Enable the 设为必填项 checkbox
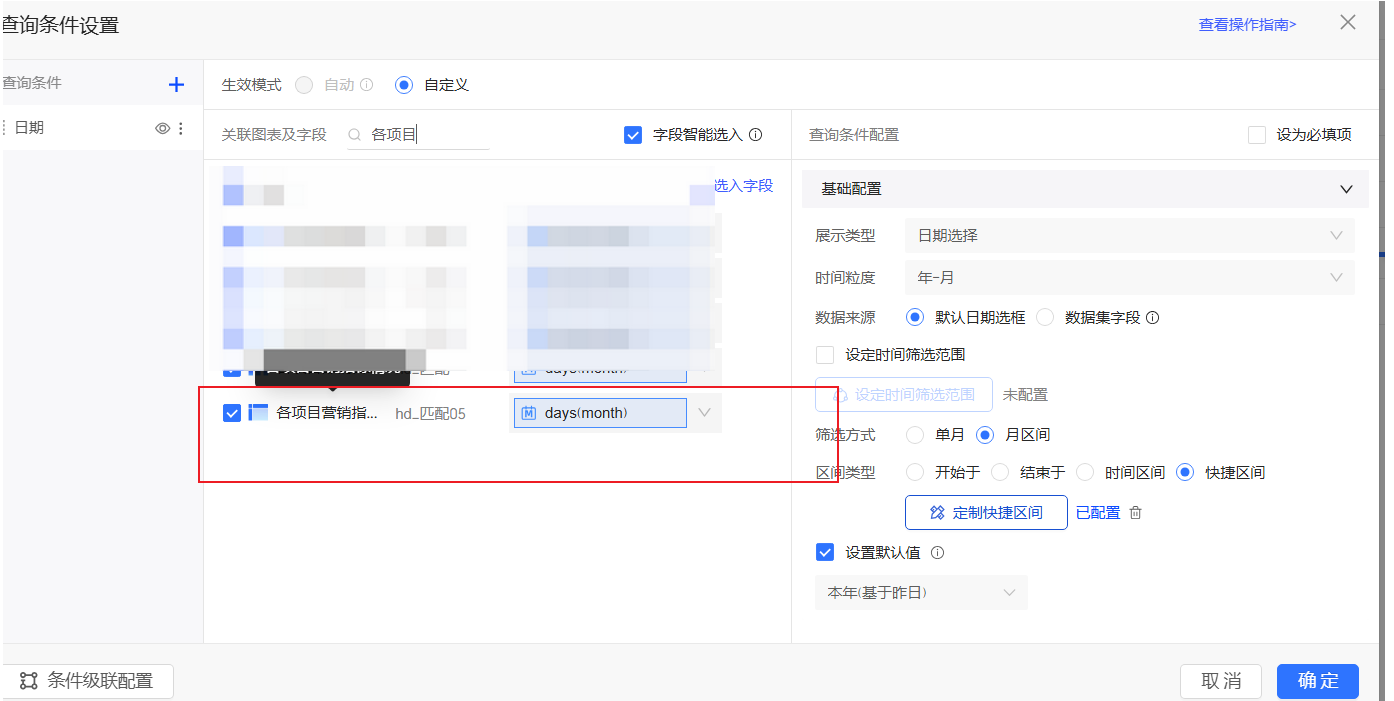This screenshot has height=701, width=1394. point(1257,135)
